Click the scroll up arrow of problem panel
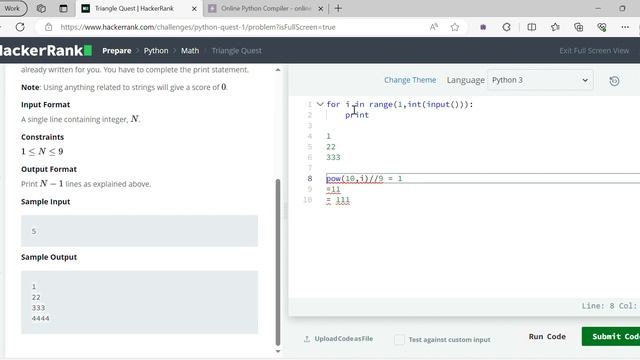 point(278,70)
